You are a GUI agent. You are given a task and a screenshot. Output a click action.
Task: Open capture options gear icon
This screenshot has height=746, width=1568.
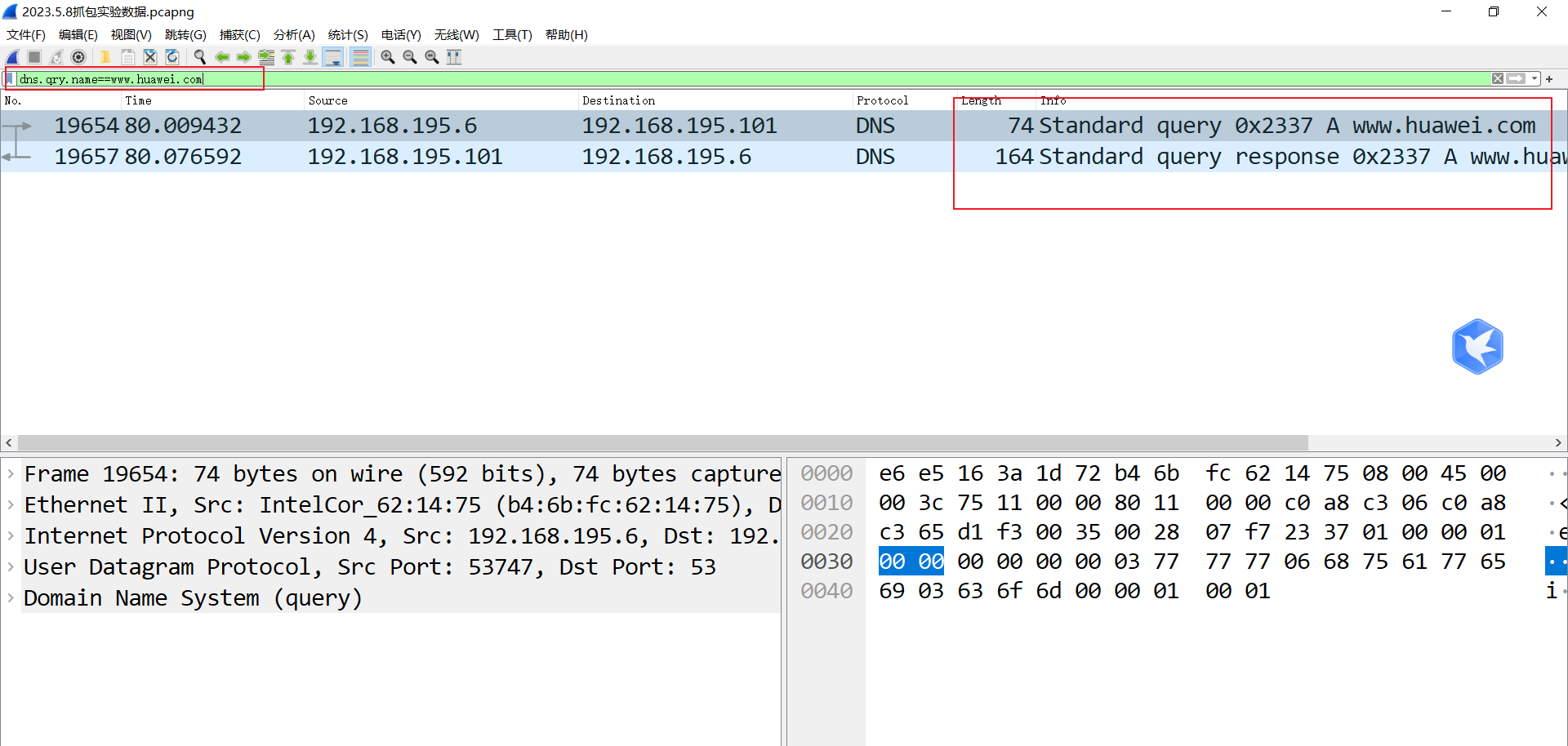click(x=78, y=57)
